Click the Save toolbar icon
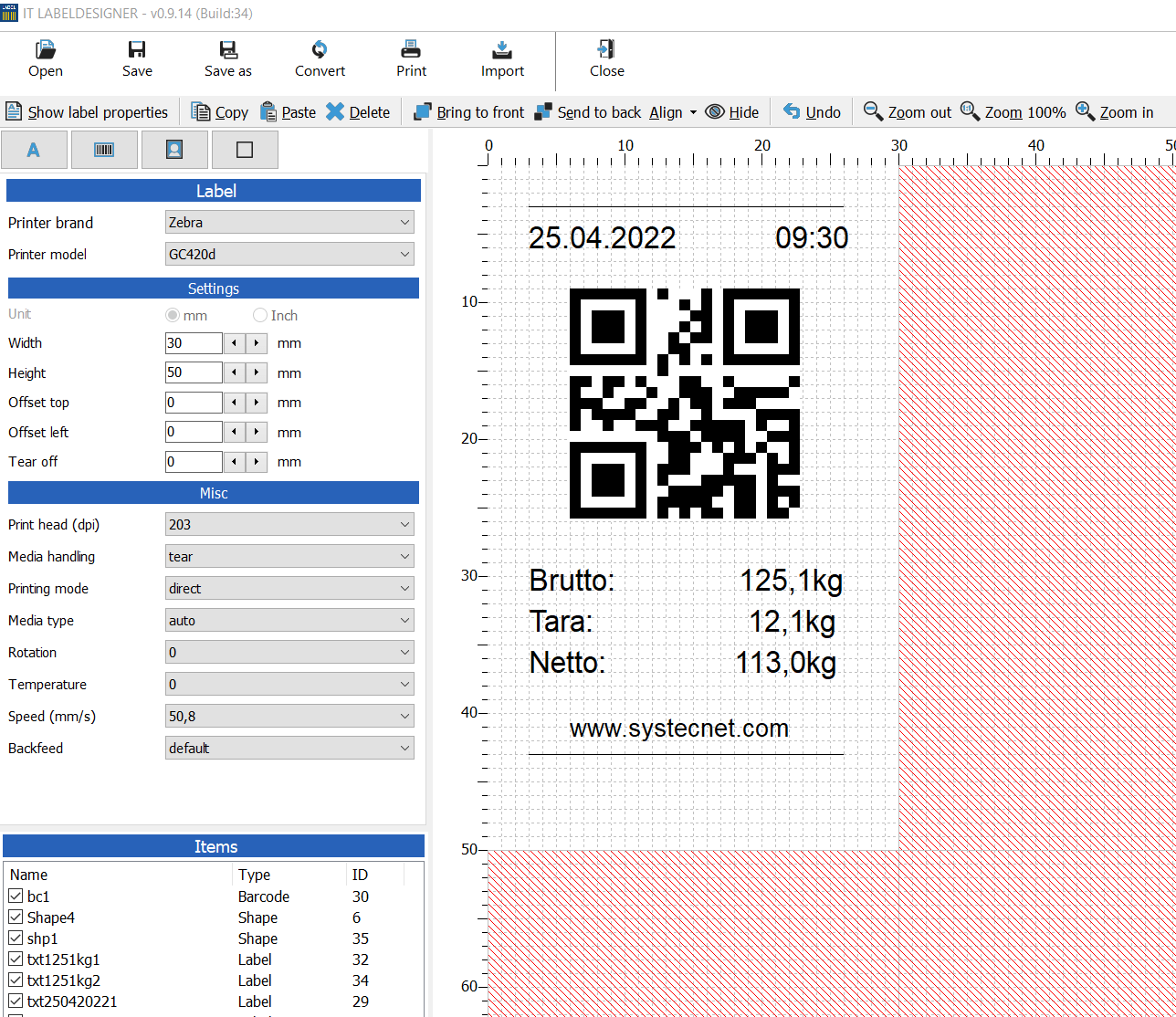 pyautogui.click(x=137, y=50)
